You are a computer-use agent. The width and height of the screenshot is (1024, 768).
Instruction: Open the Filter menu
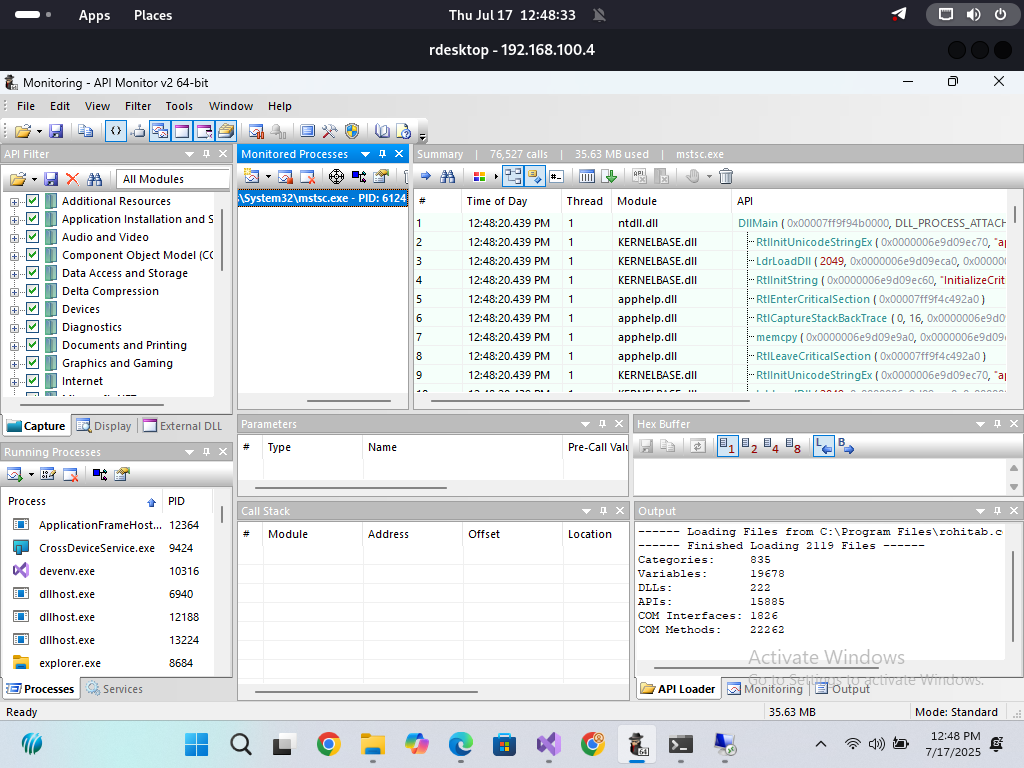coord(138,106)
